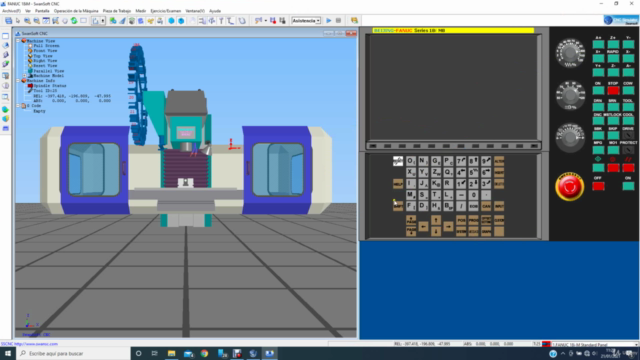Collapse the Machine Info tree node
Screen dimensions: 640x360
coord(18,81)
